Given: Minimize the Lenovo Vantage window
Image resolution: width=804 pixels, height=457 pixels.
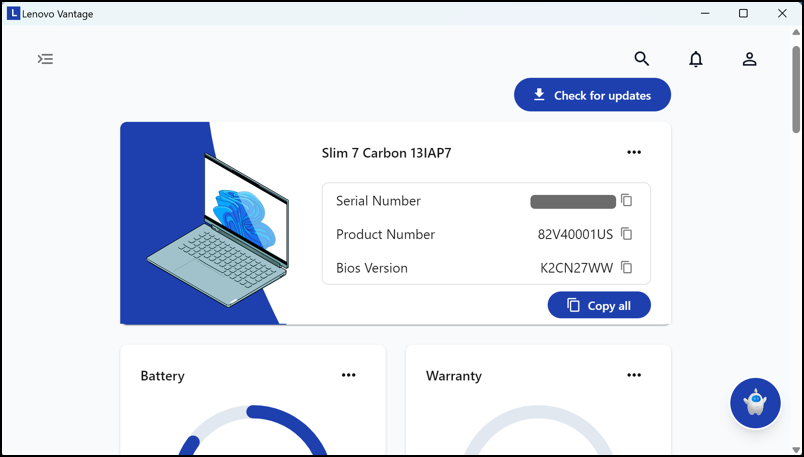Looking at the screenshot, I should pos(706,13).
